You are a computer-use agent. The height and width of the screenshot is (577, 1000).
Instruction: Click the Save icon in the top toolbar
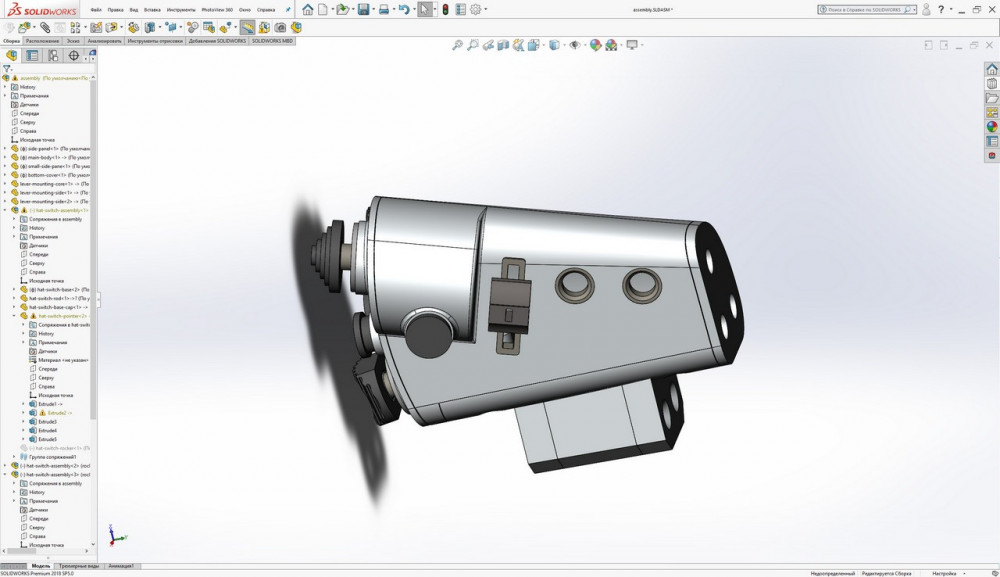point(363,10)
